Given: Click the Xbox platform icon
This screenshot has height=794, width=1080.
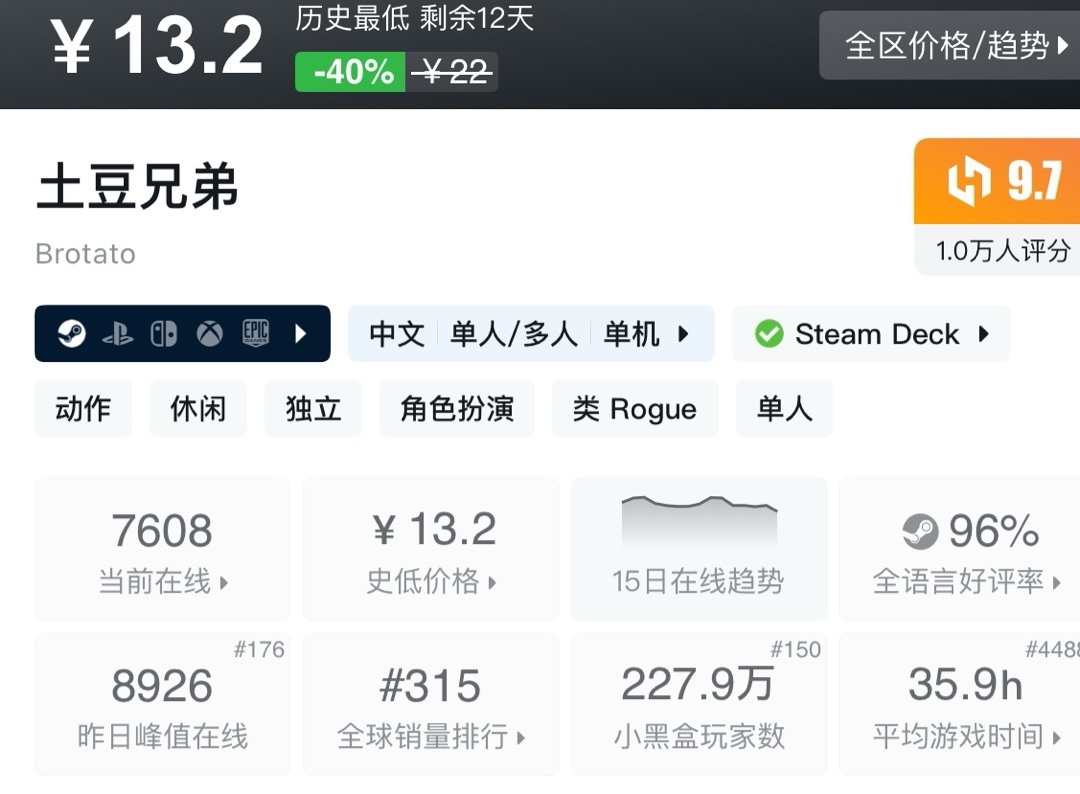Looking at the screenshot, I should click(209, 334).
